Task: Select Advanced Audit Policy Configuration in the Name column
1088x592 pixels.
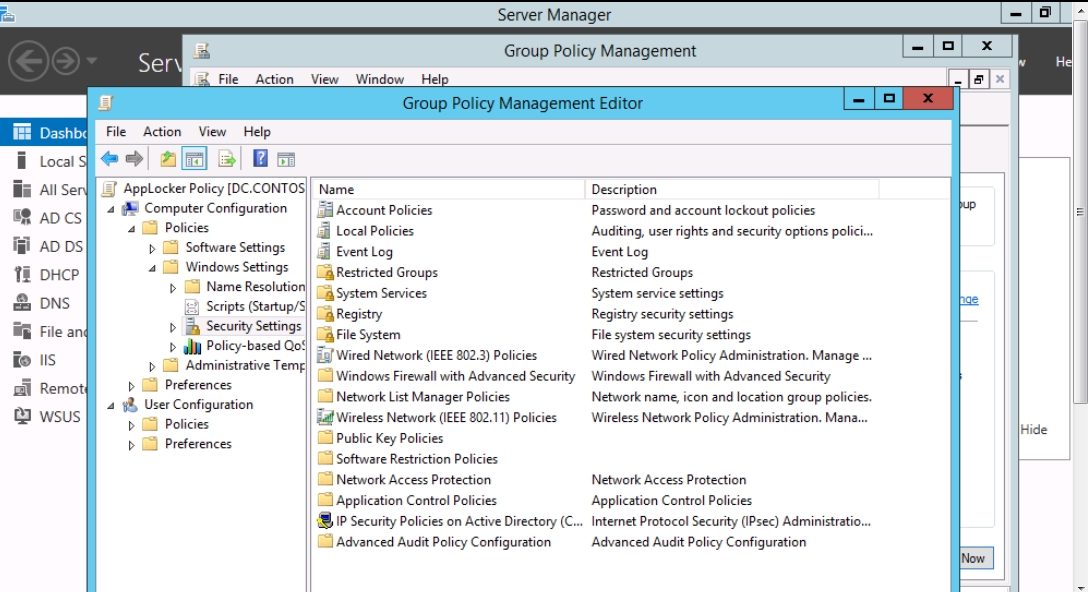Action: point(443,542)
